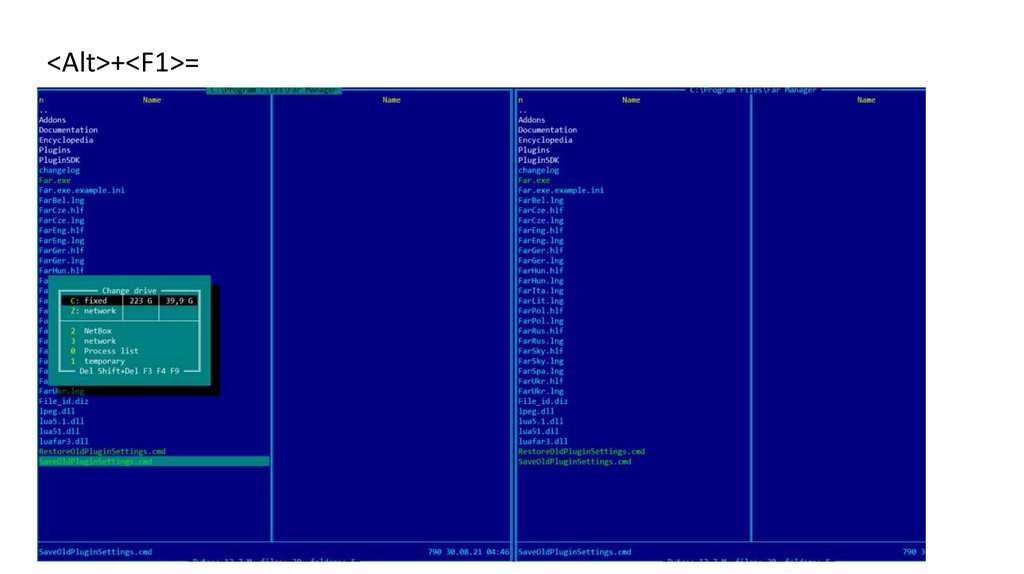Viewport: 1024px width, 574px height.
Task: Select Encyclopedia folder in left panel
Action: pyautogui.click(x=66, y=140)
